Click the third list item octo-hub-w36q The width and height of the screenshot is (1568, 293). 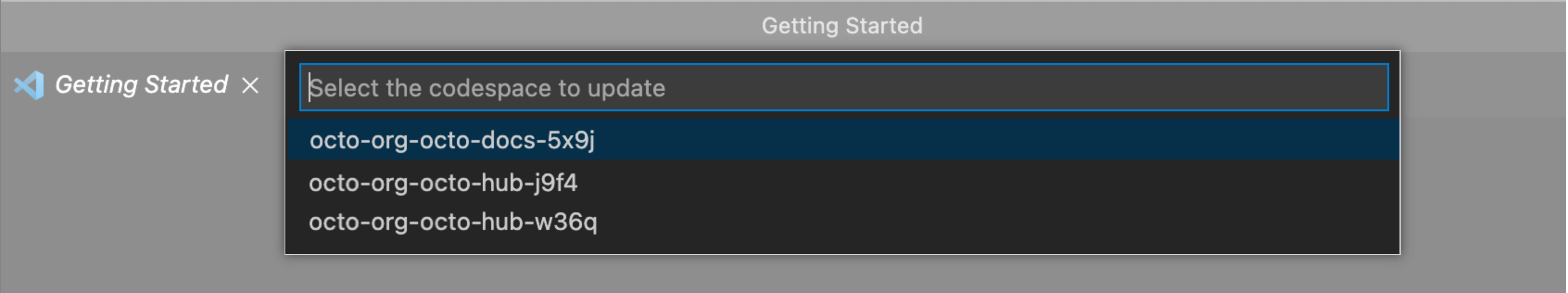point(453,222)
